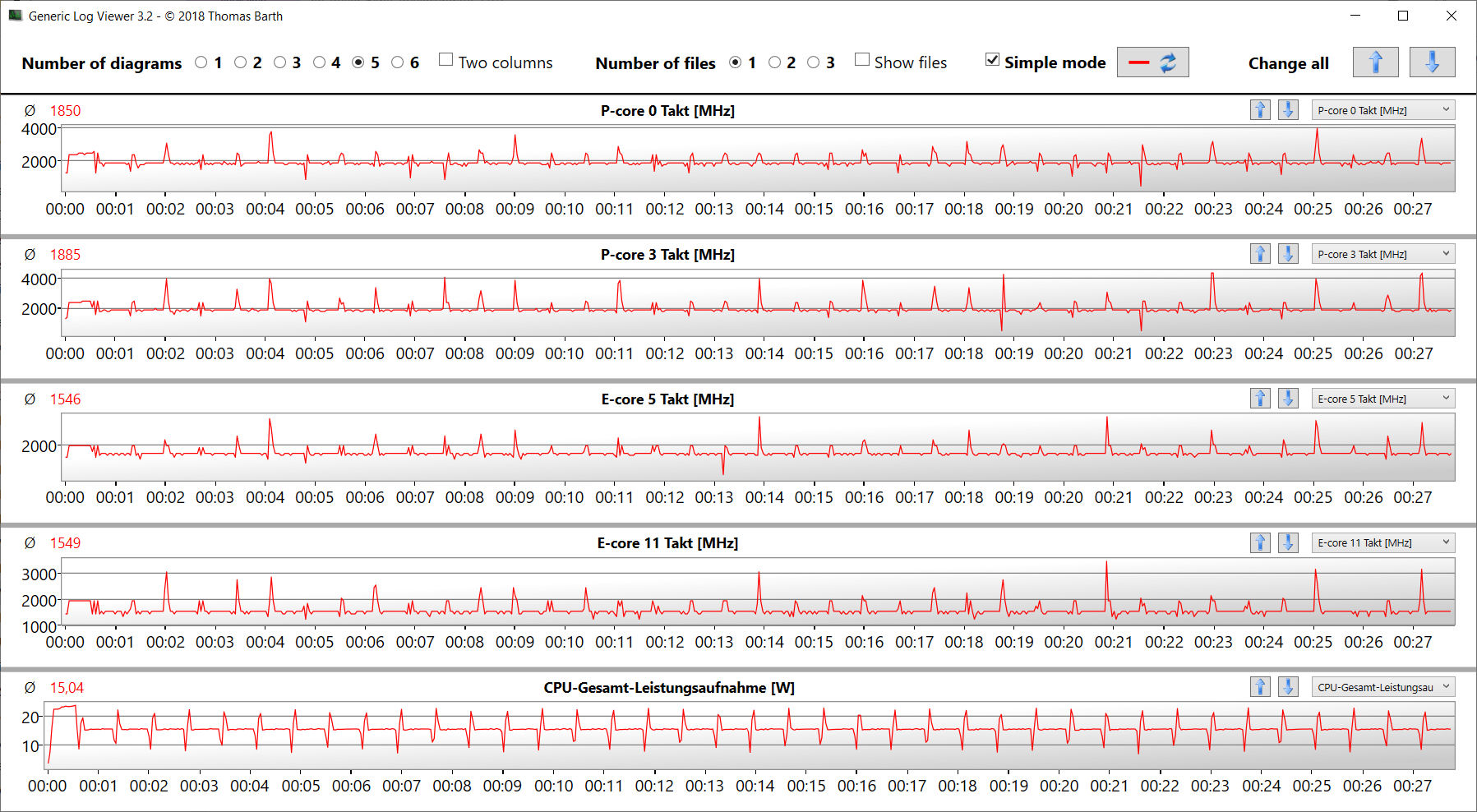Move E-core 11 Takt diagram down
1477x812 pixels.
tap(1288, 542)
